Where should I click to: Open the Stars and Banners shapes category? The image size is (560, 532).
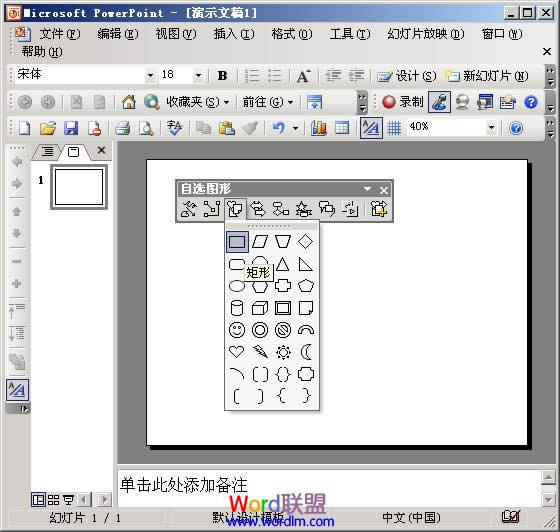304,209
